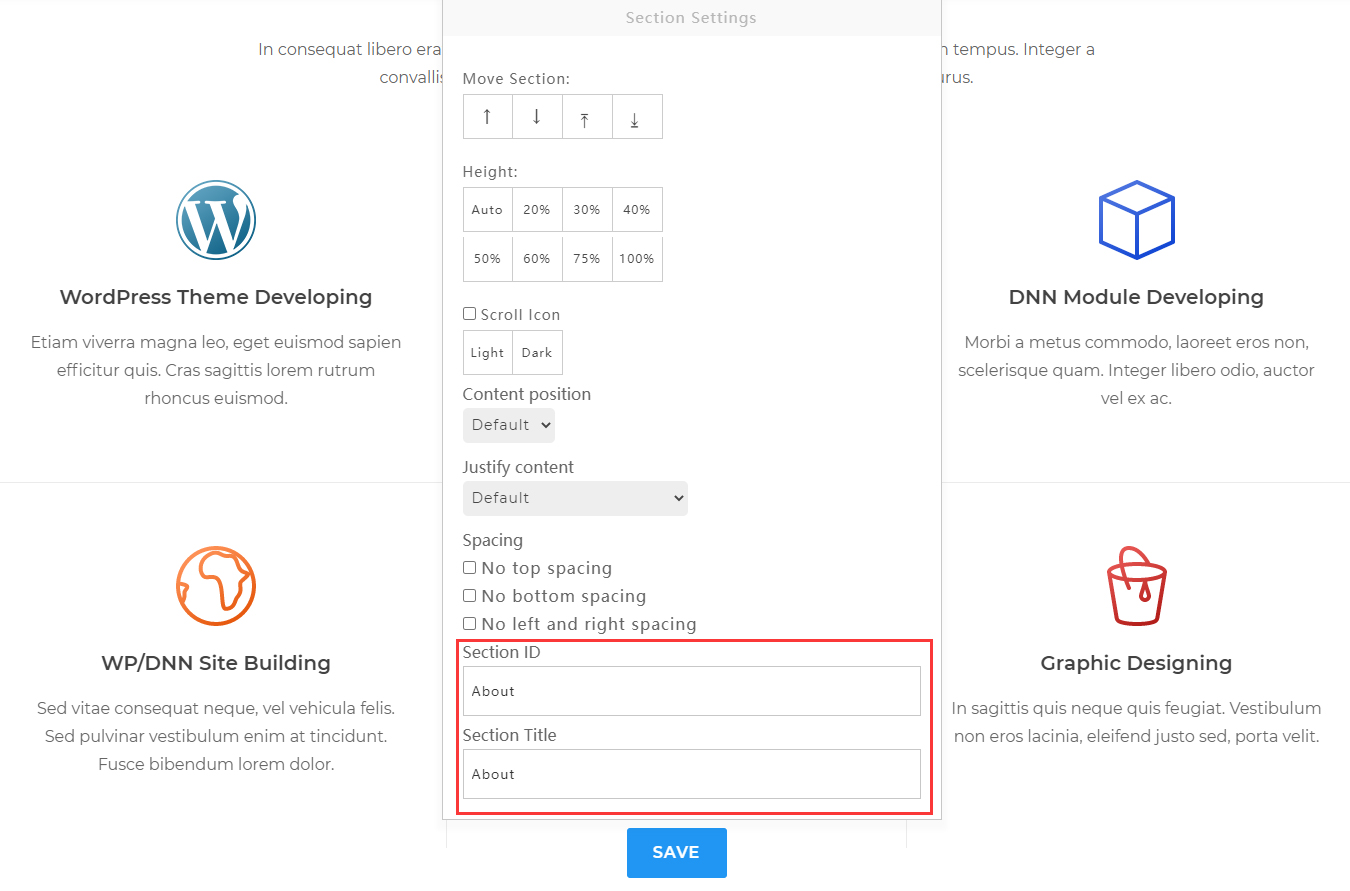Click the WordPress logo icon
Screen dimensions: 1350x891
(x=216, y=220)
